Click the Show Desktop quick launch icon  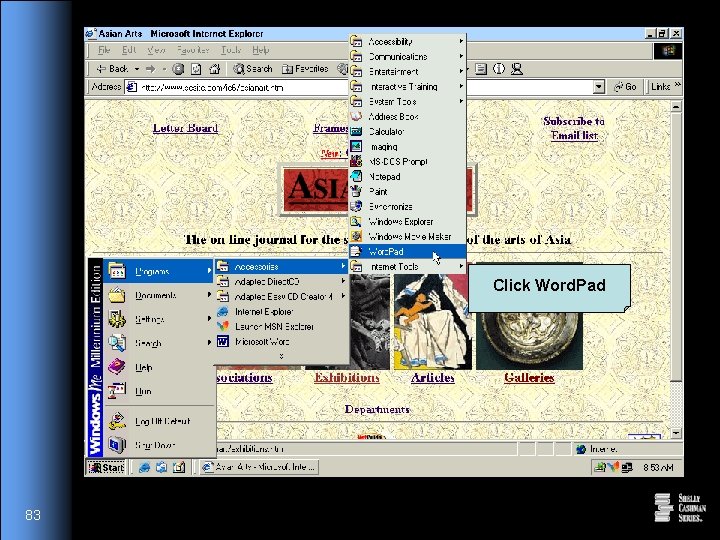[x=179, y=467]
